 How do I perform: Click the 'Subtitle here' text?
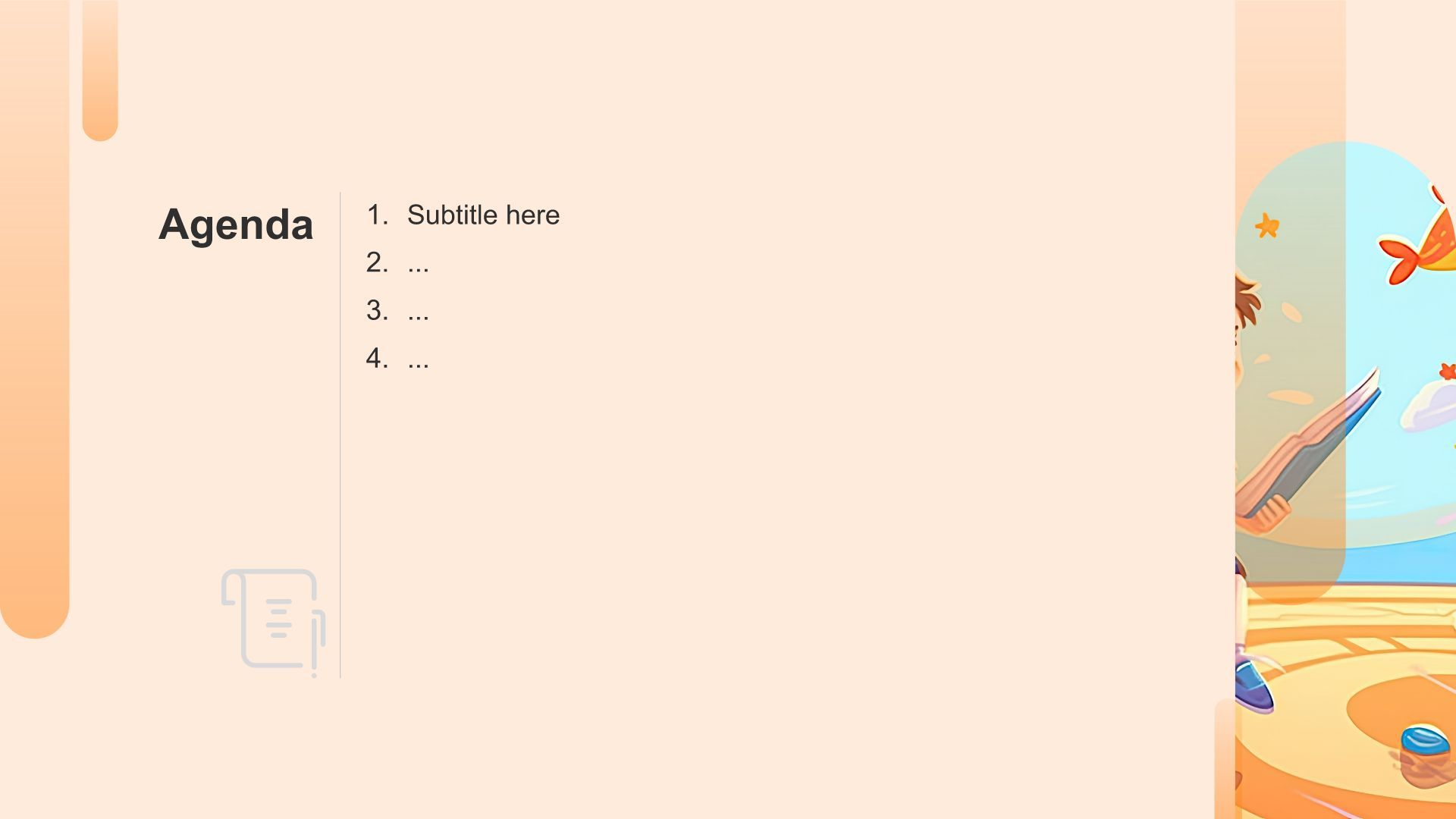tap(483, 215)
